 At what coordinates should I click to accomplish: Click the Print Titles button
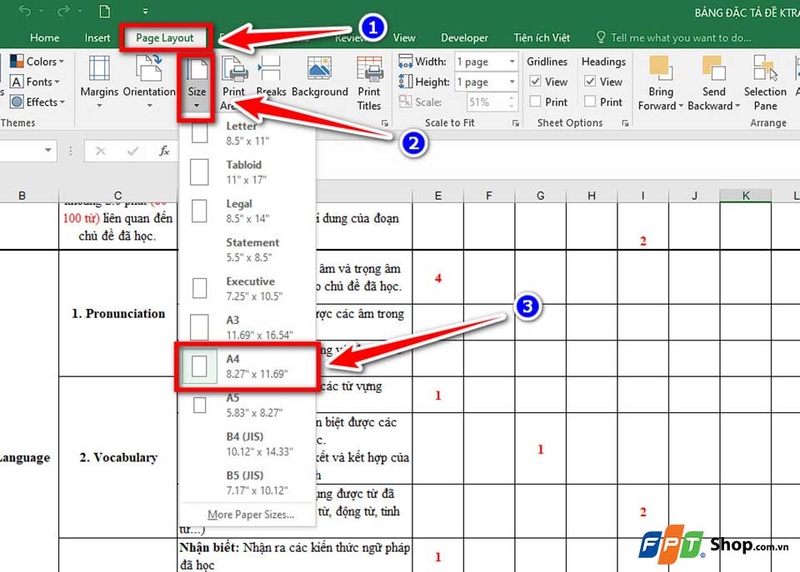369,83
